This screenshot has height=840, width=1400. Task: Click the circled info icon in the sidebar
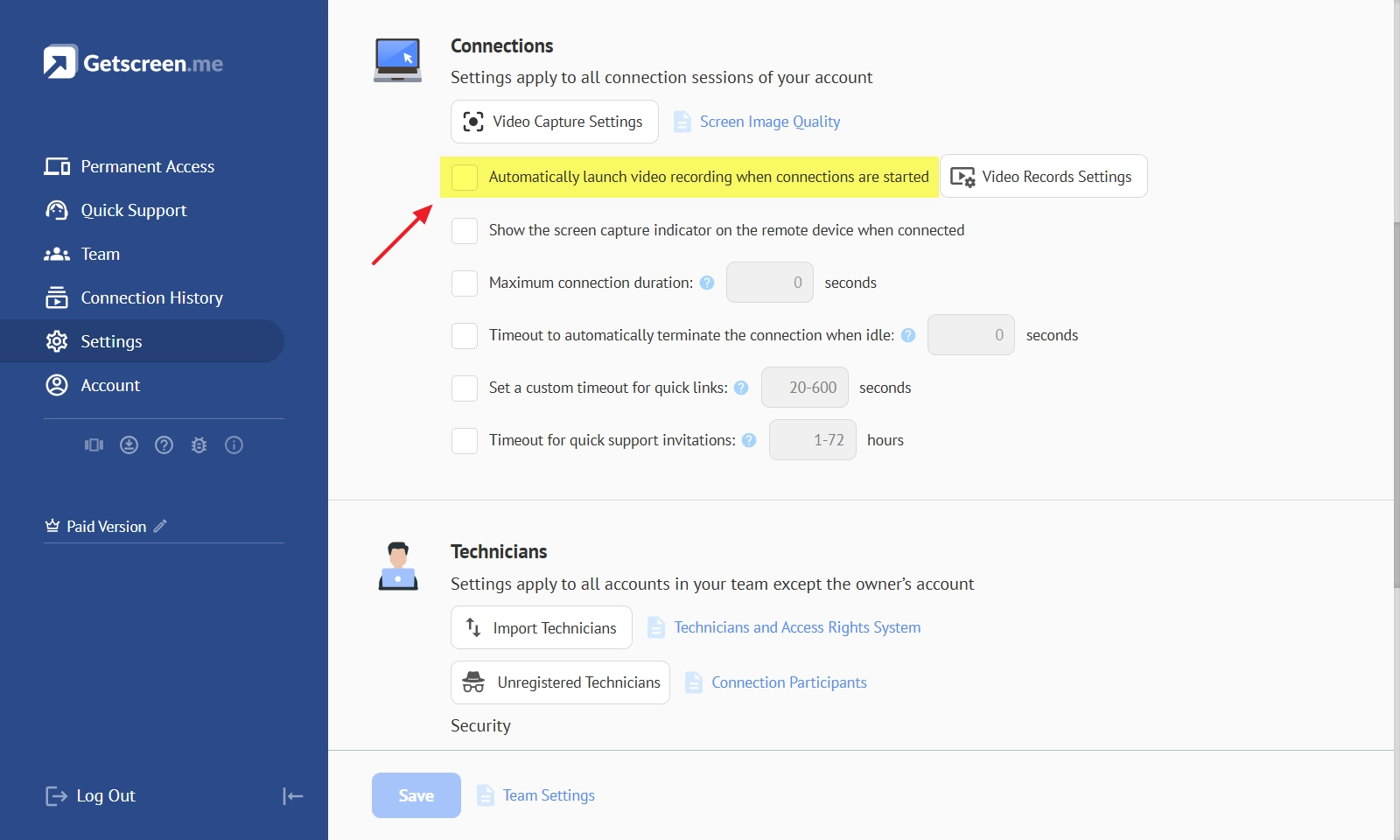[x=234, y=445]
